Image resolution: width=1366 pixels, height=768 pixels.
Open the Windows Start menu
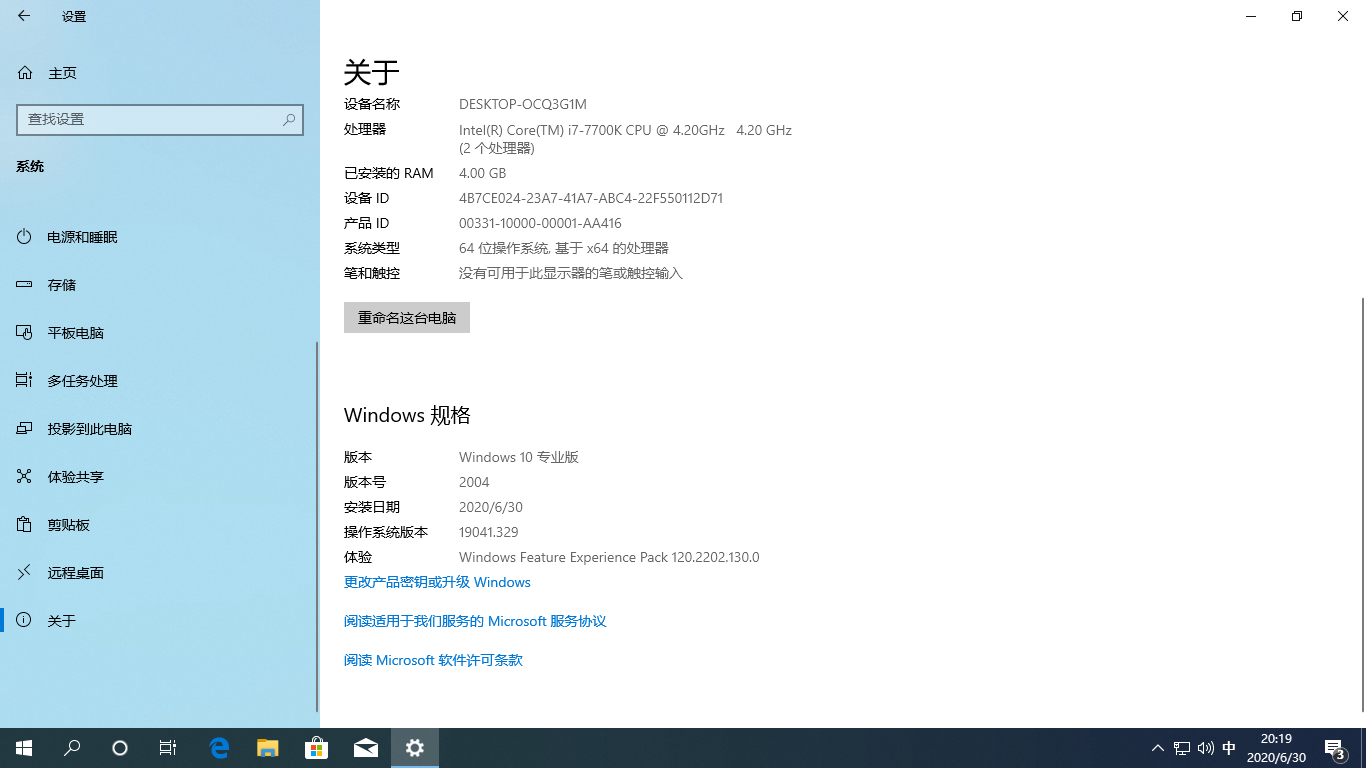coord(24,748)
